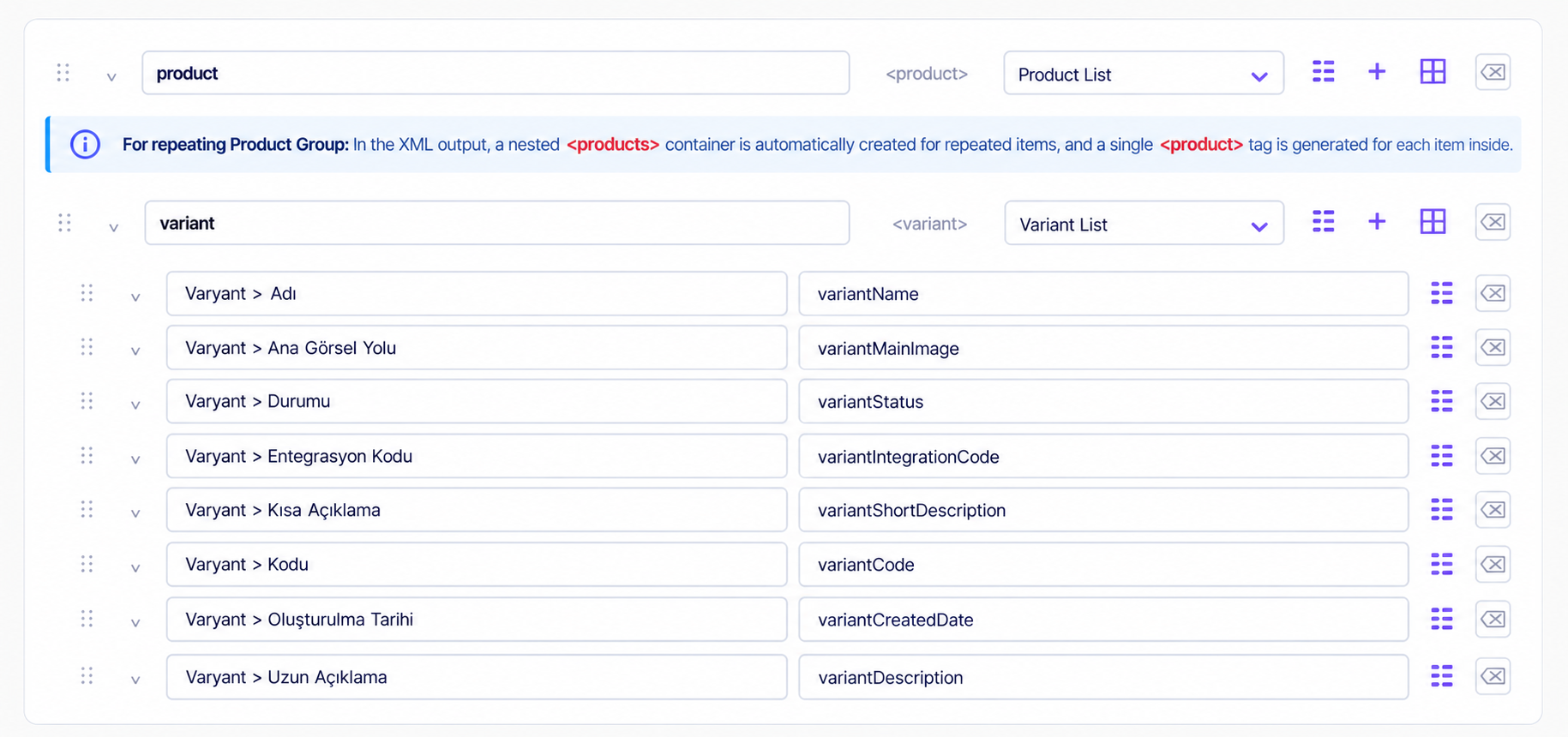Click drag handle of Varyant > Kısa Açıklama row
This screenshot has height=737, width=1568.
click(x=87, y=510)
